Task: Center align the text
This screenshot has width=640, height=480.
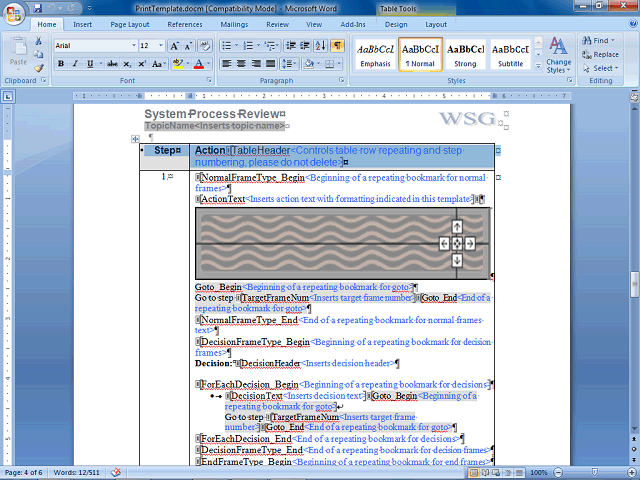Action: [241, 64]
